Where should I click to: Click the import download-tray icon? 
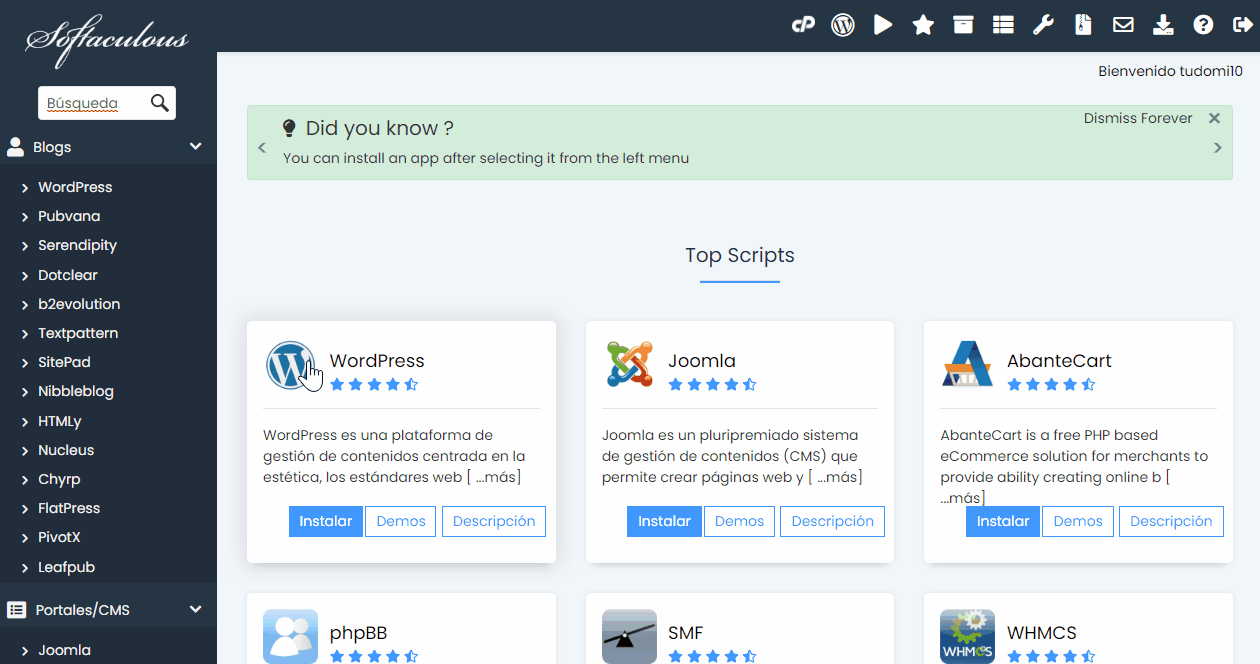pyautogui.click(x=1163, y=25)
